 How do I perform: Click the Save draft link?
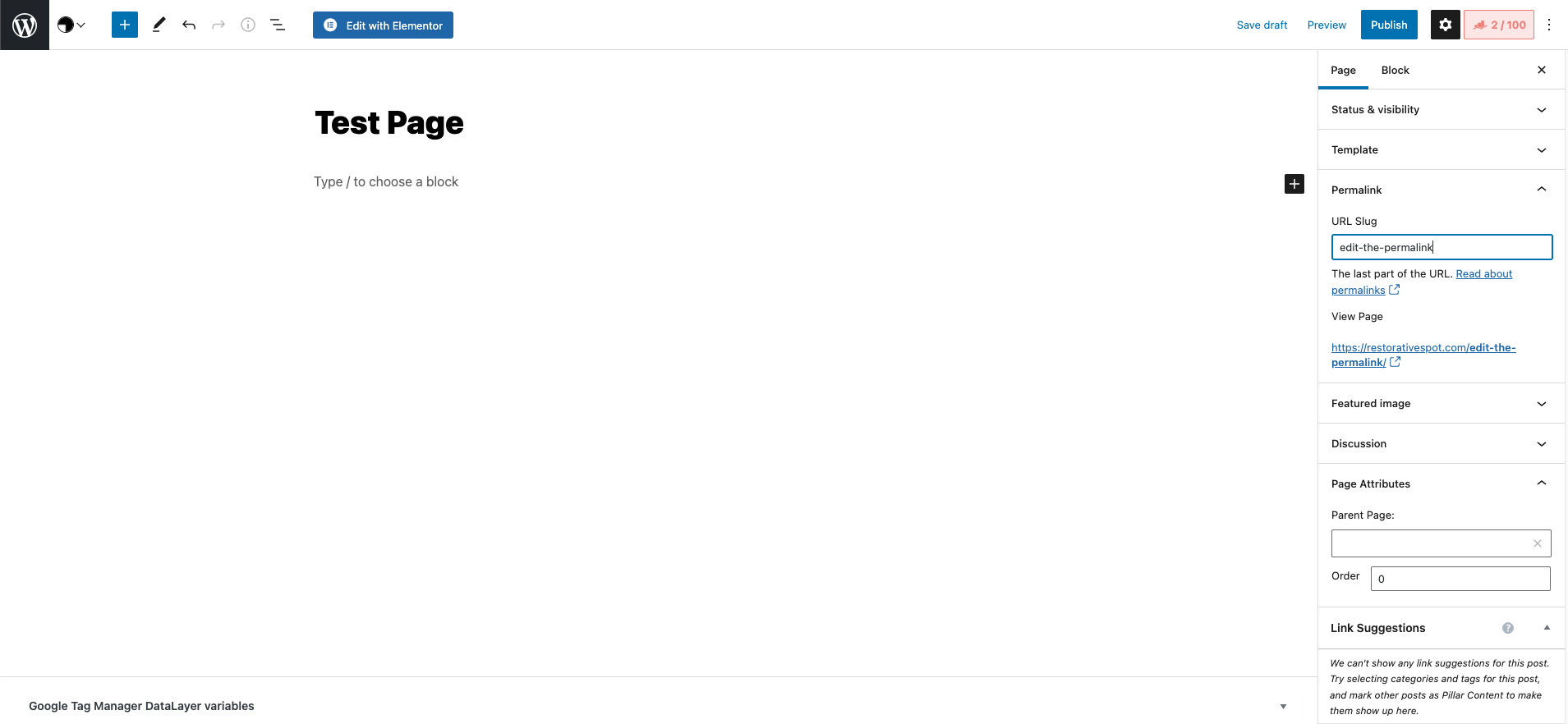click(x=1262, y=25)
